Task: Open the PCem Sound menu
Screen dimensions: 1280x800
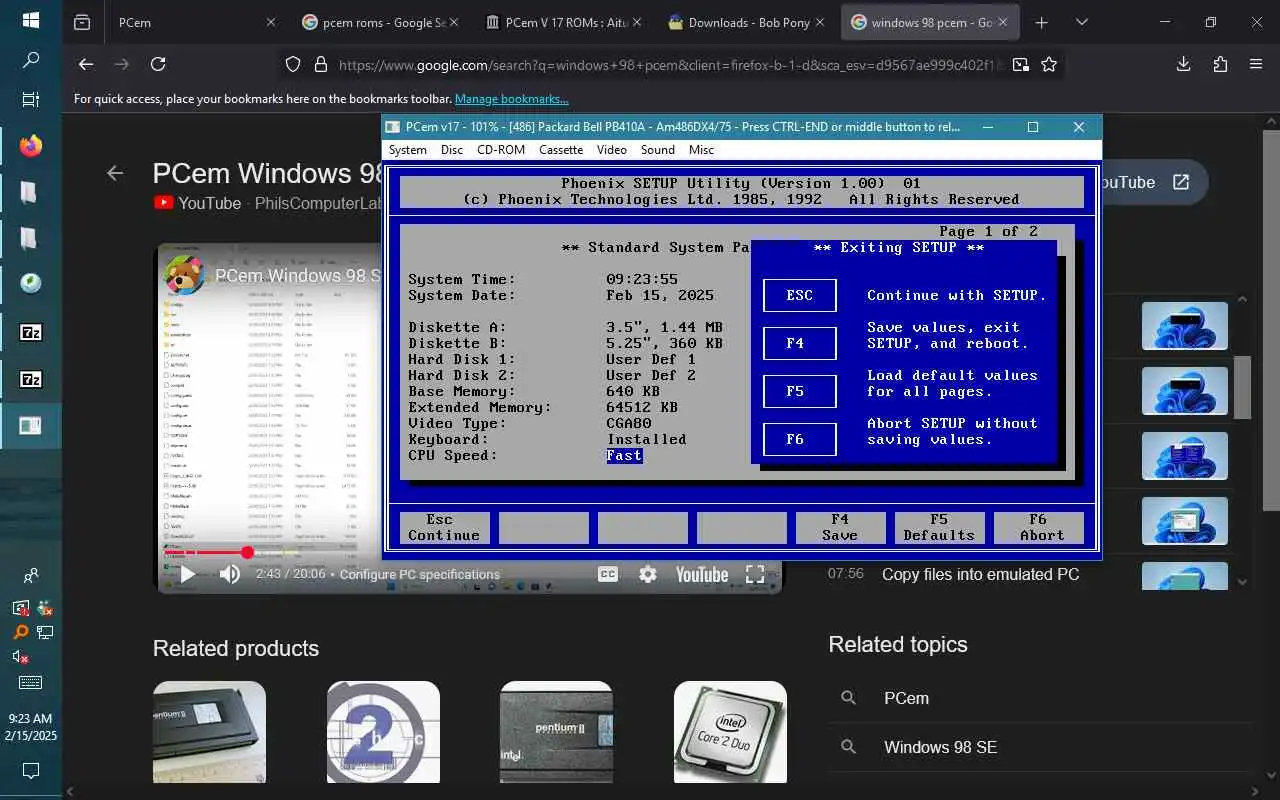Action: (x=658, y=150)
